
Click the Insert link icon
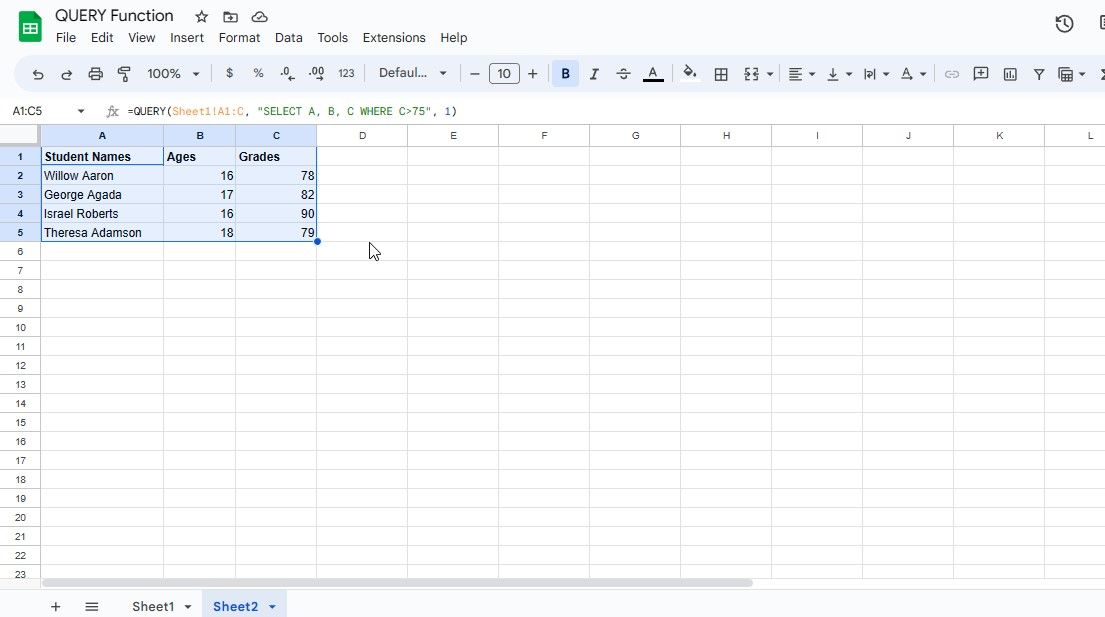click(x=951, y=73)
